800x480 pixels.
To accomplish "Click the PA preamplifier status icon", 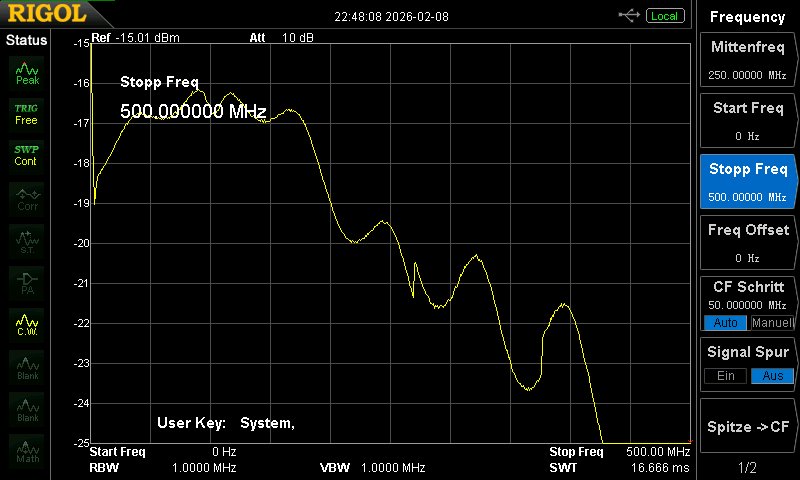I will 27,282.
